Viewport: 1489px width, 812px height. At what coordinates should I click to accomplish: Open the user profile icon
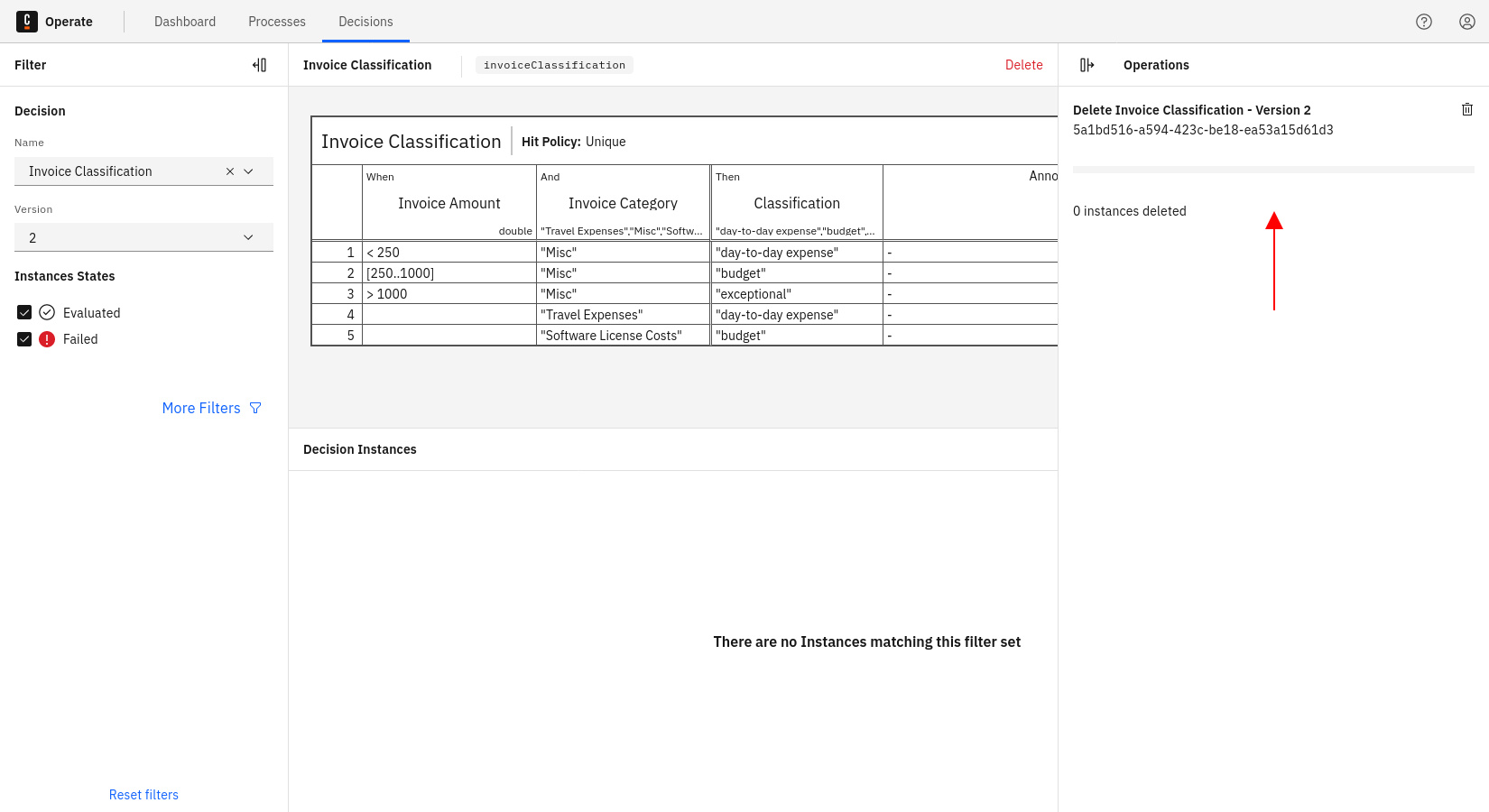(1466, 21)
